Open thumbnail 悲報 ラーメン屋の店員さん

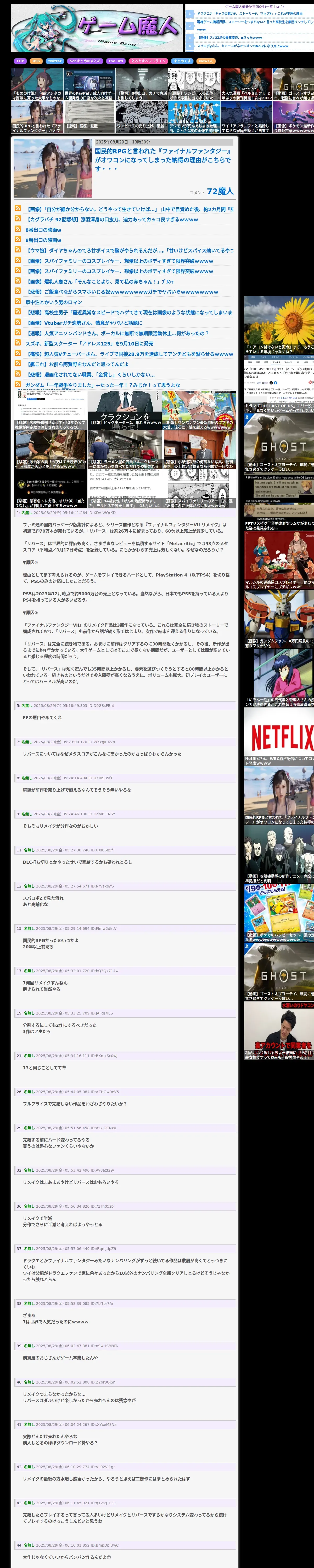pos(125,449)
